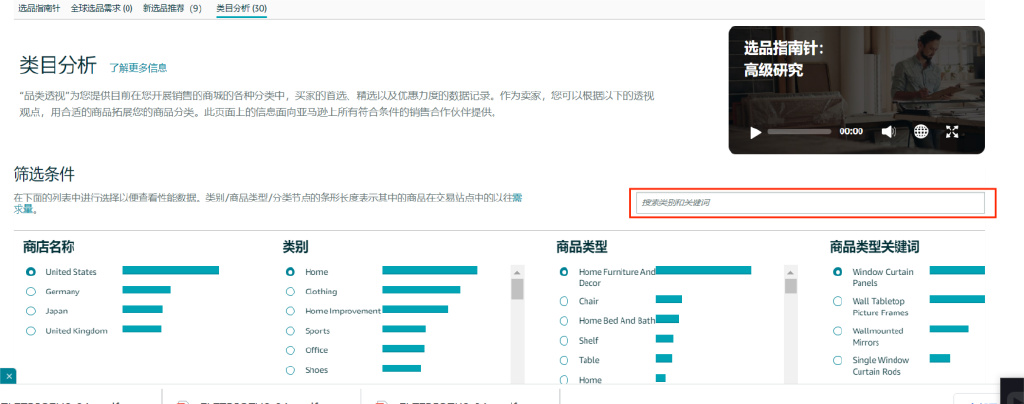Open the video language globe icon
The width and height of the screenshot is (1024, 404).
[921, 132]
